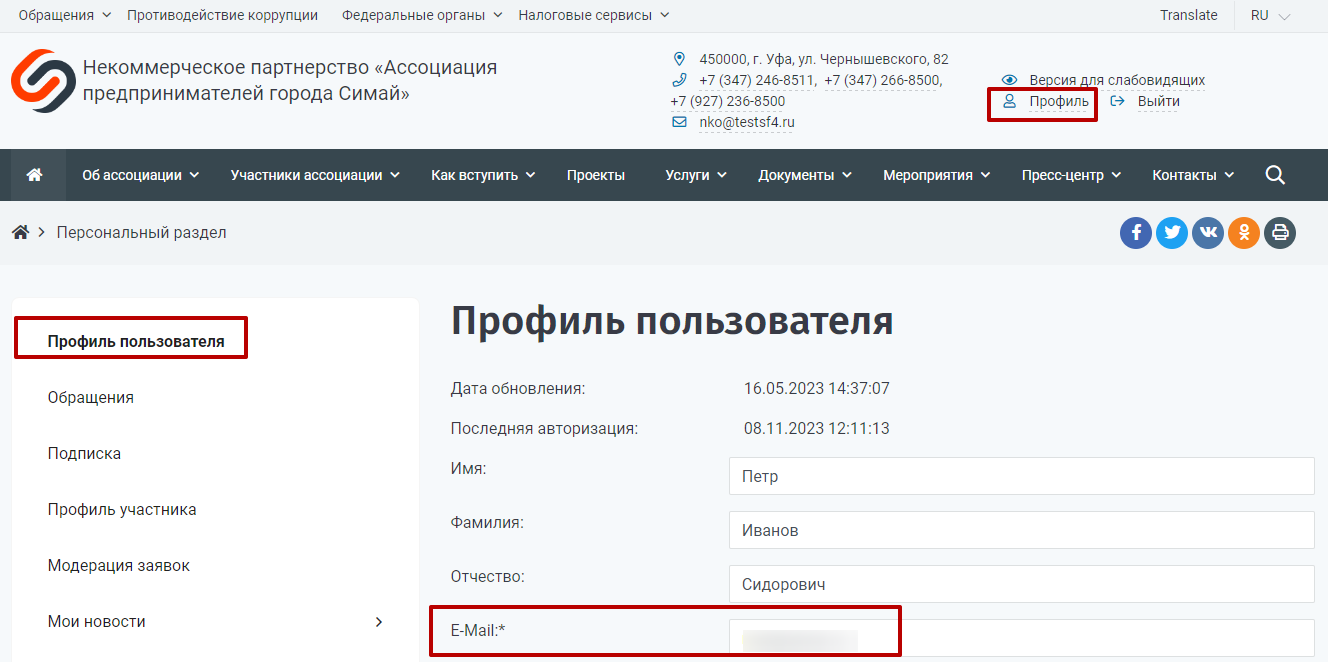This screenshot has width=1328, height=662.
Task: Open the Проекты navigation item
Action: click(x=596, y=175)
